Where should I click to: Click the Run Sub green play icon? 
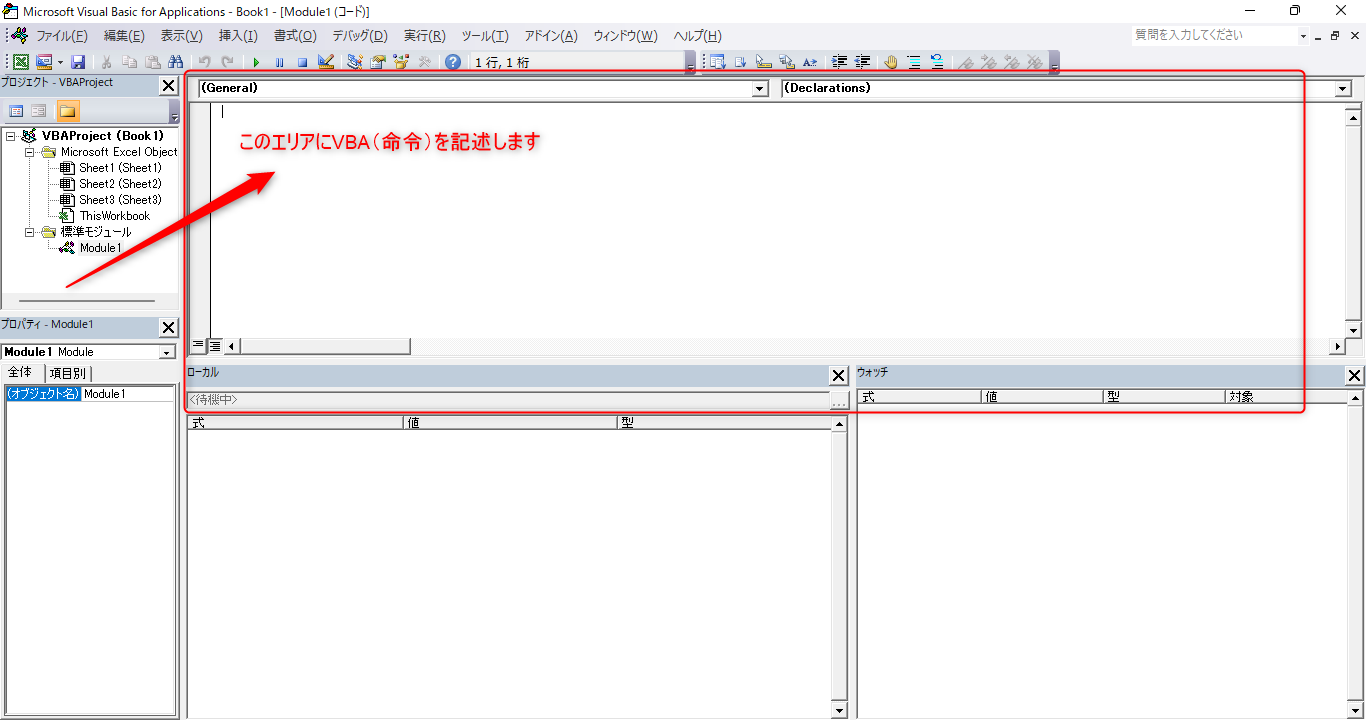[x=256, y=62]
